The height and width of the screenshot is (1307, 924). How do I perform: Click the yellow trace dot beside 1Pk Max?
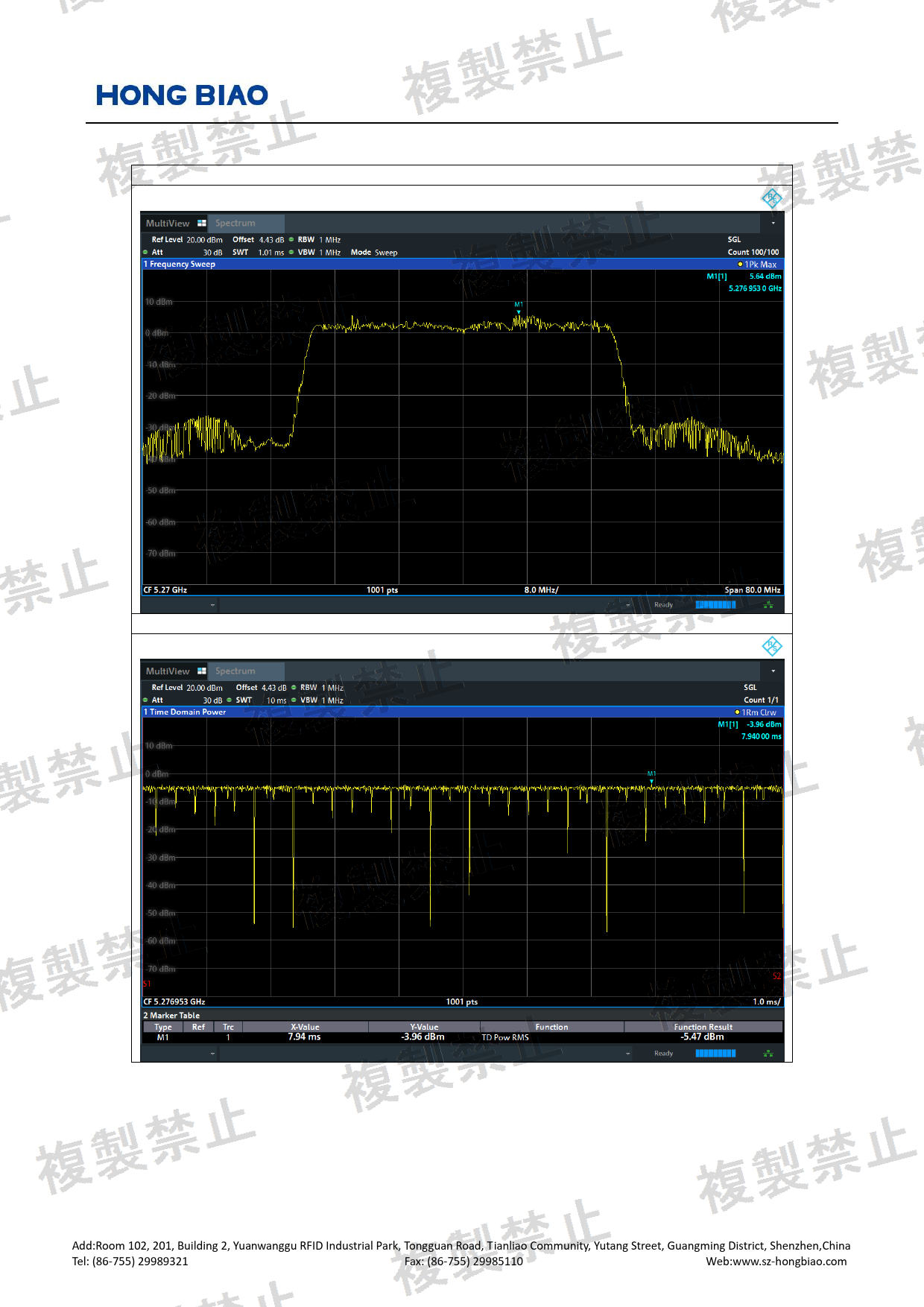coord(740,265)
